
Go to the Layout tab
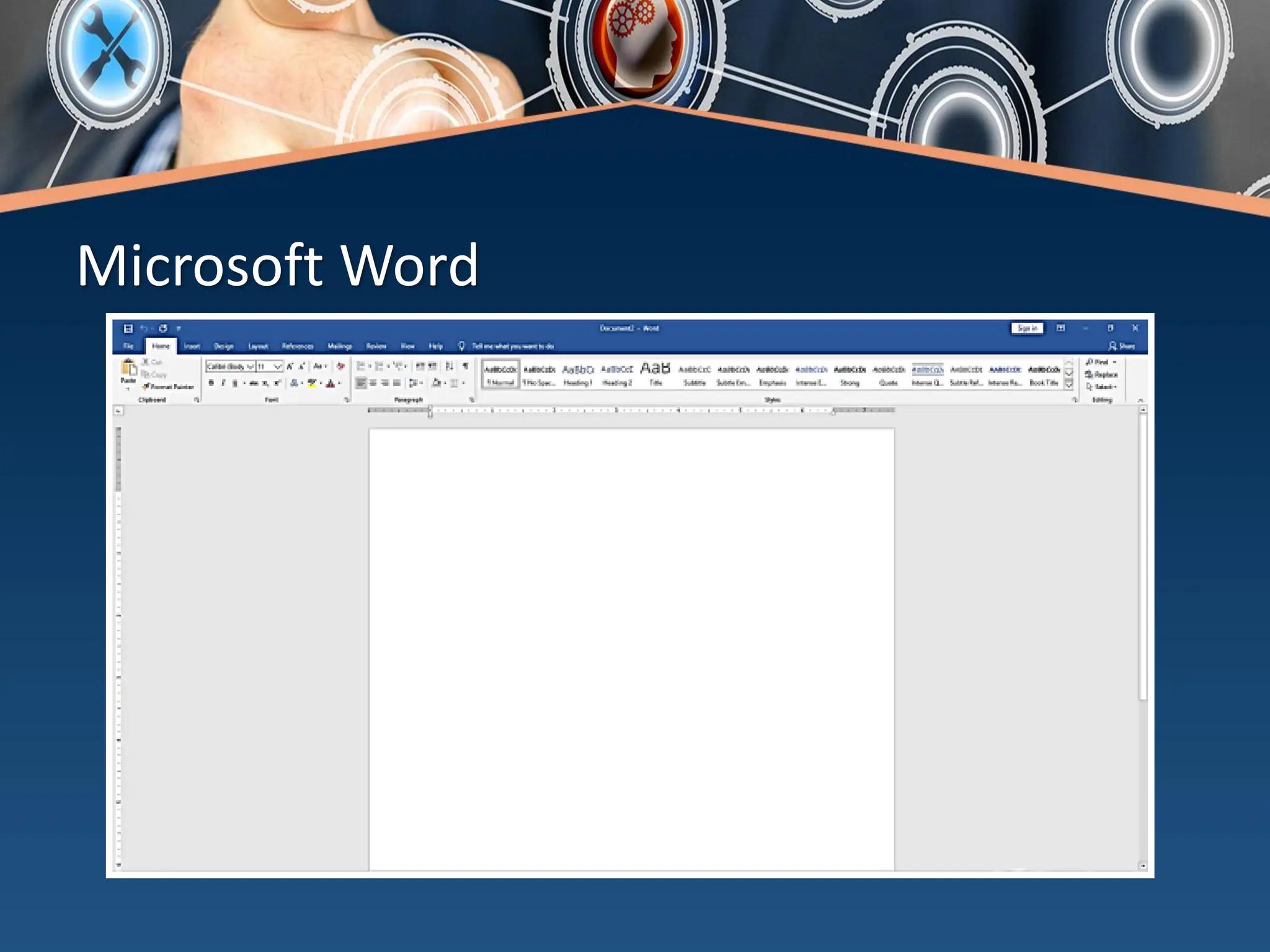(x=258, y=346)
